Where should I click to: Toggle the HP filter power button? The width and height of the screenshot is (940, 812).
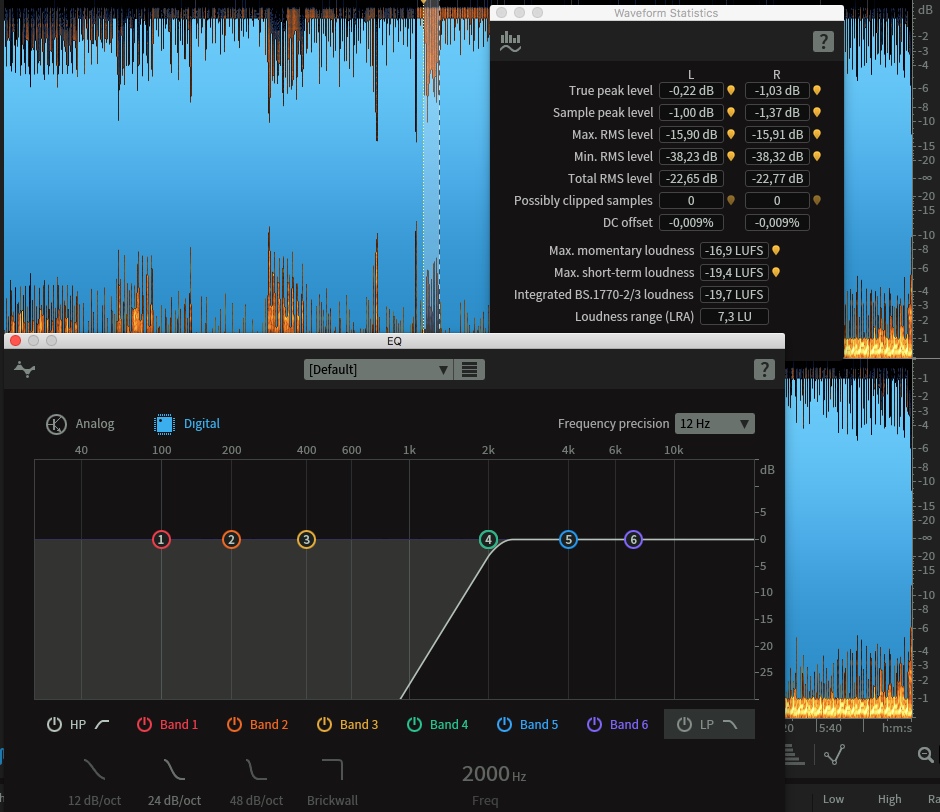point(55,724)
